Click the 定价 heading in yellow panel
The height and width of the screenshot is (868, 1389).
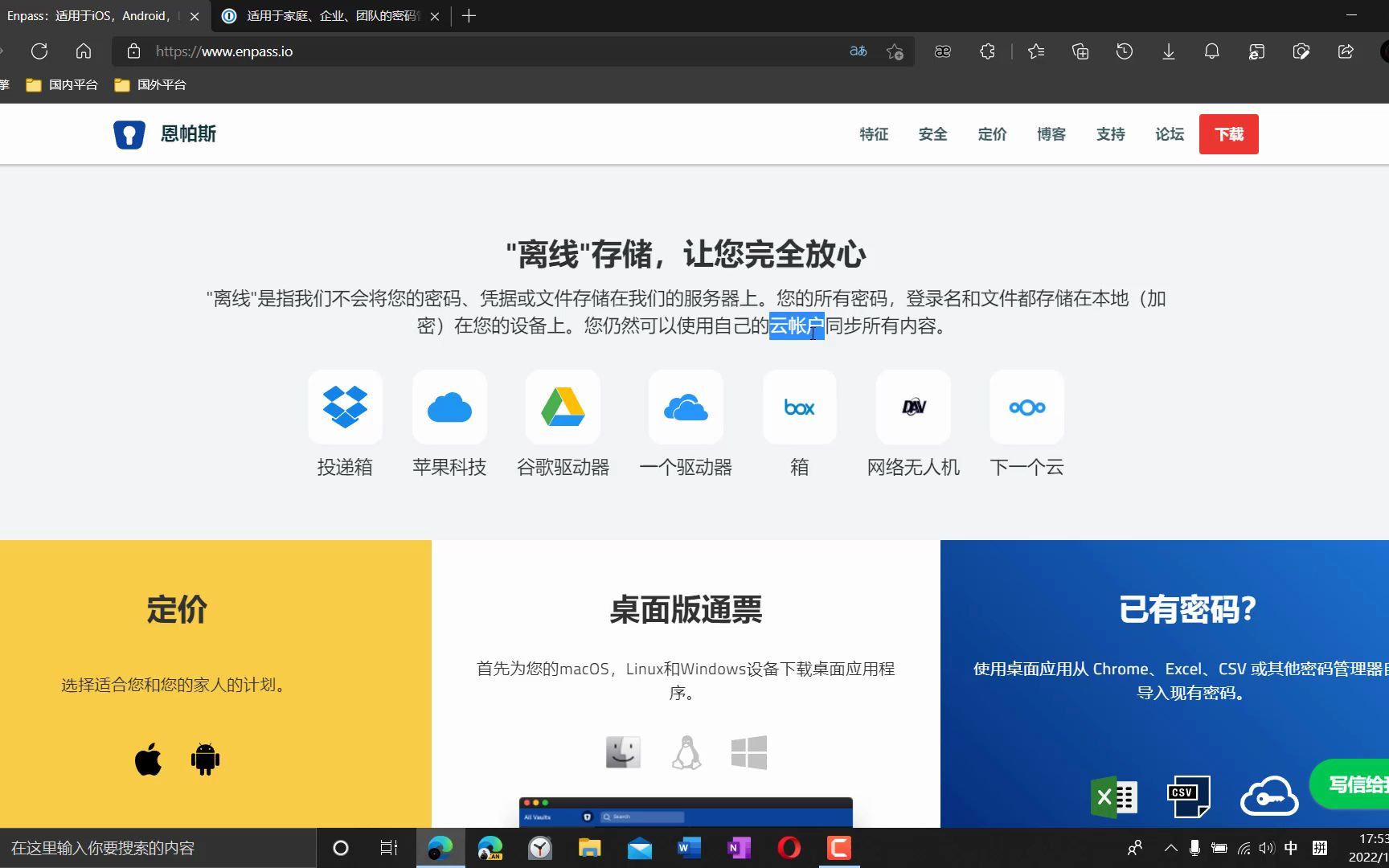tap(177, 609)
